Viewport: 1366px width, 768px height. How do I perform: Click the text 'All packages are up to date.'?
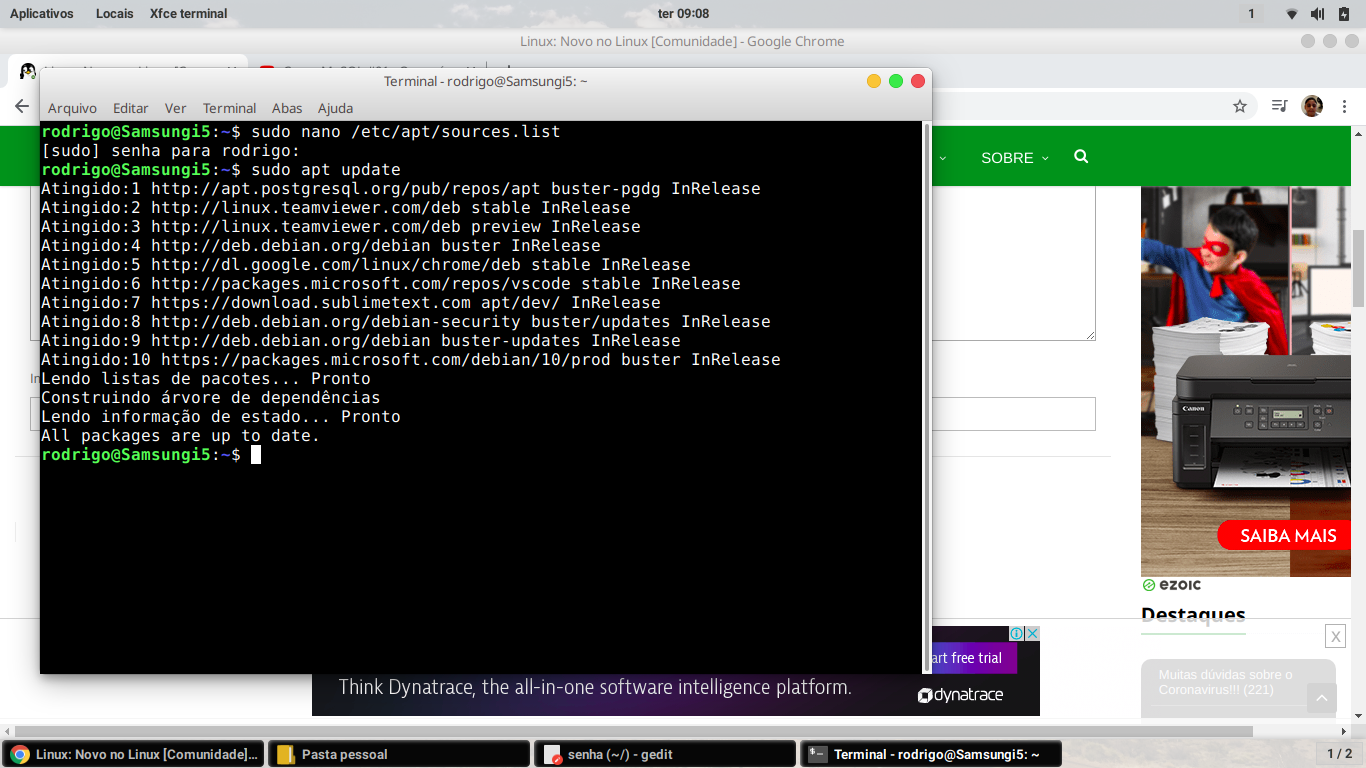click(x=180, y=436)
